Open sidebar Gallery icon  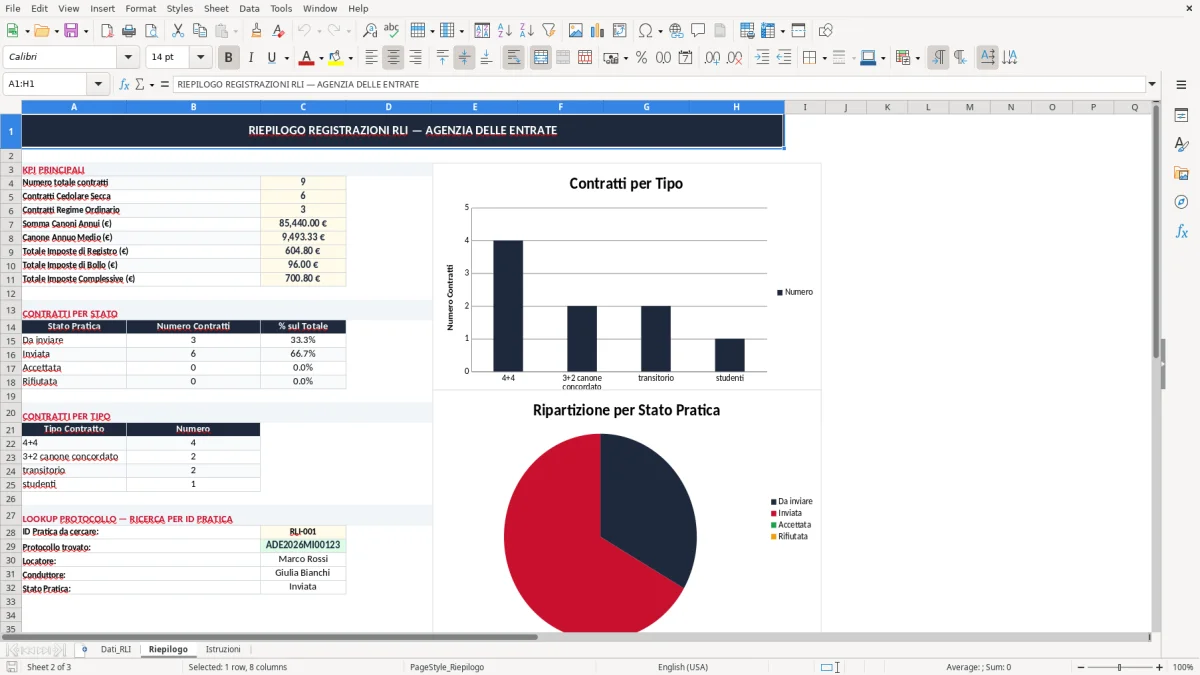(x=1181, y=173)
